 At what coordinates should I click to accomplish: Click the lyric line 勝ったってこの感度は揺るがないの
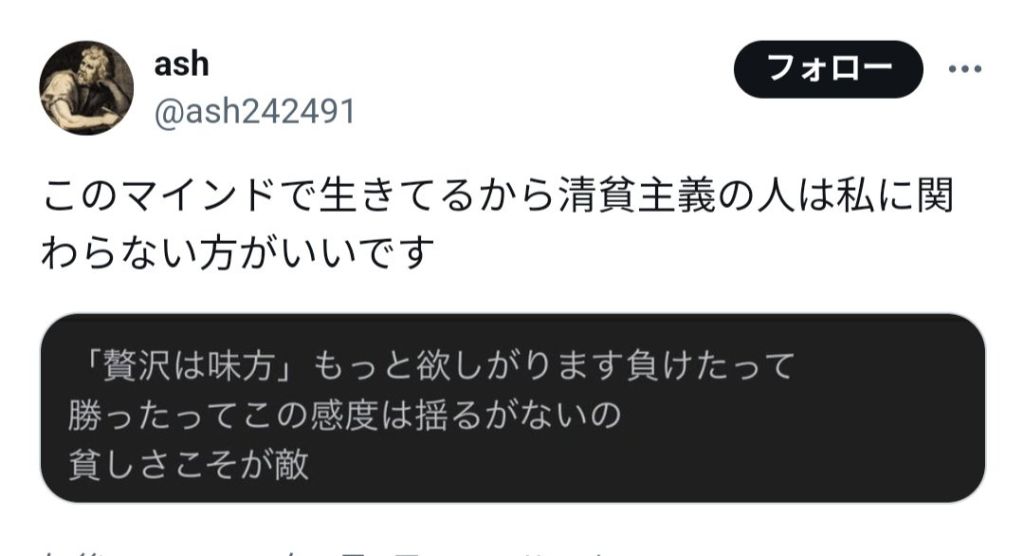coord(344,415)
